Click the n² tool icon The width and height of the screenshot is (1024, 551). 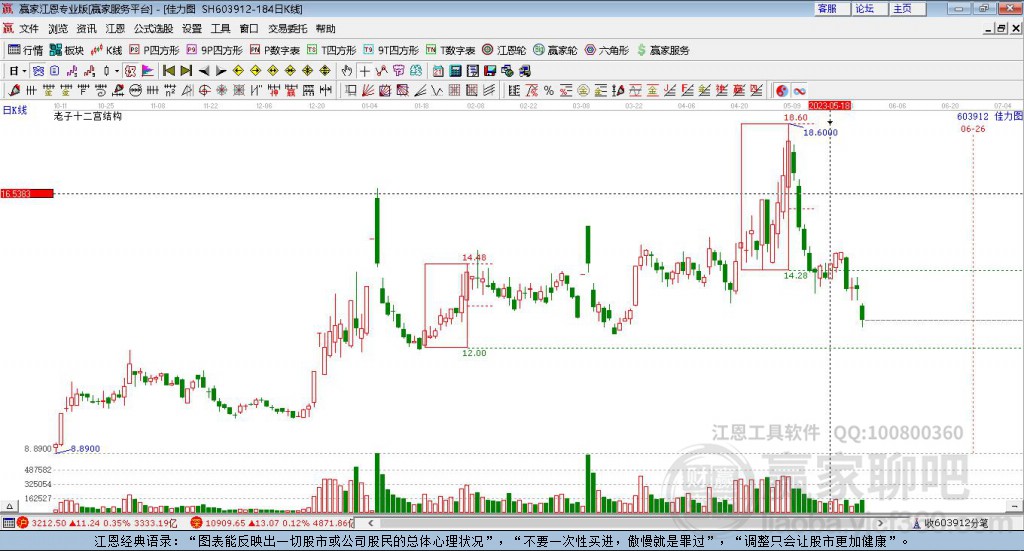(x=170, y=91)
